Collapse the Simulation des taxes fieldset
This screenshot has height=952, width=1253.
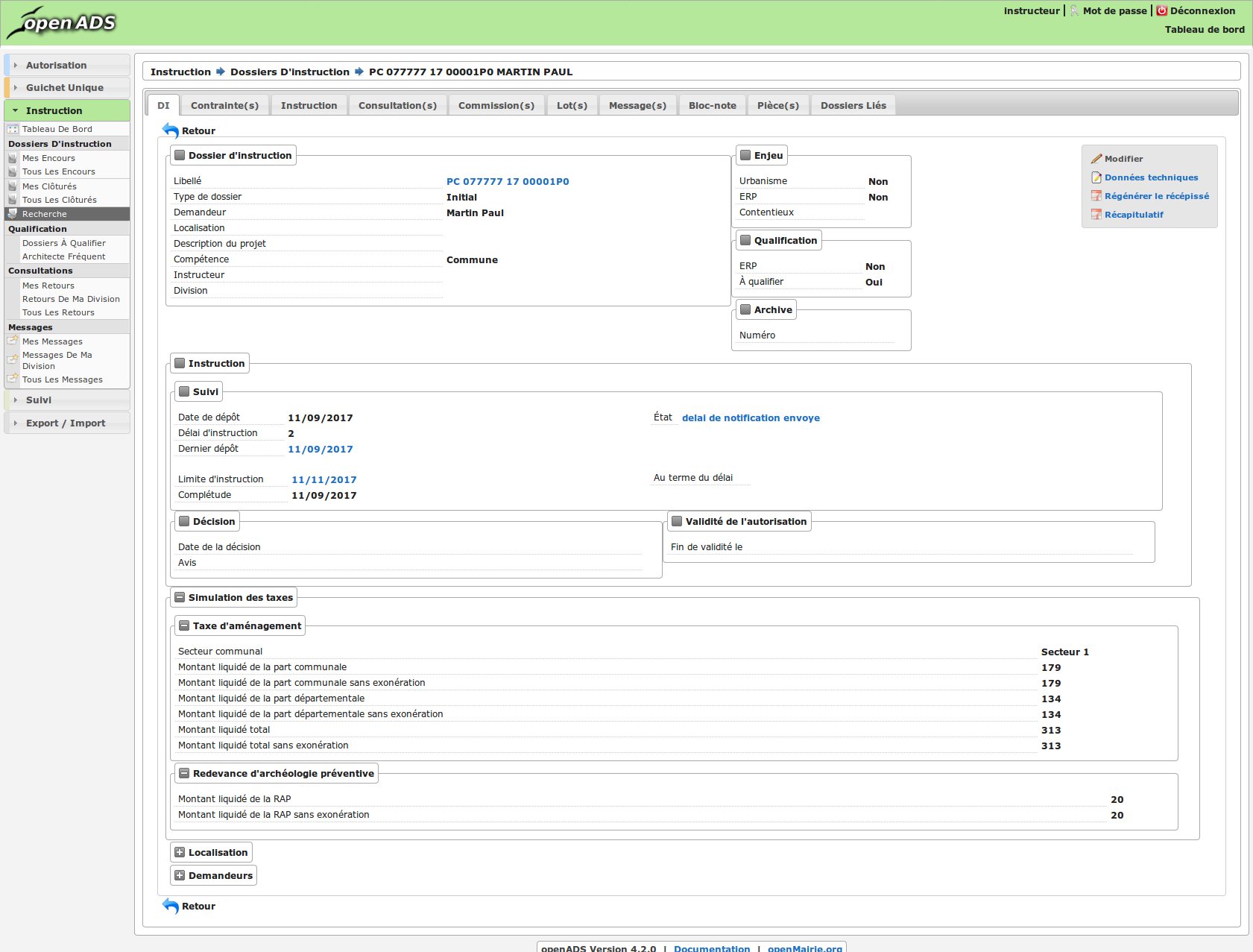180,598
